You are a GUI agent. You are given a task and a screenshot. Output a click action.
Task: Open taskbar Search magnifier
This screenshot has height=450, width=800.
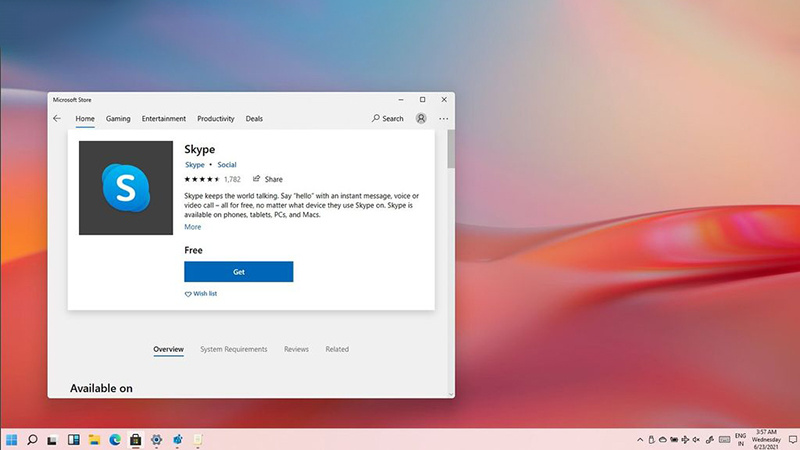coord(32,439)
